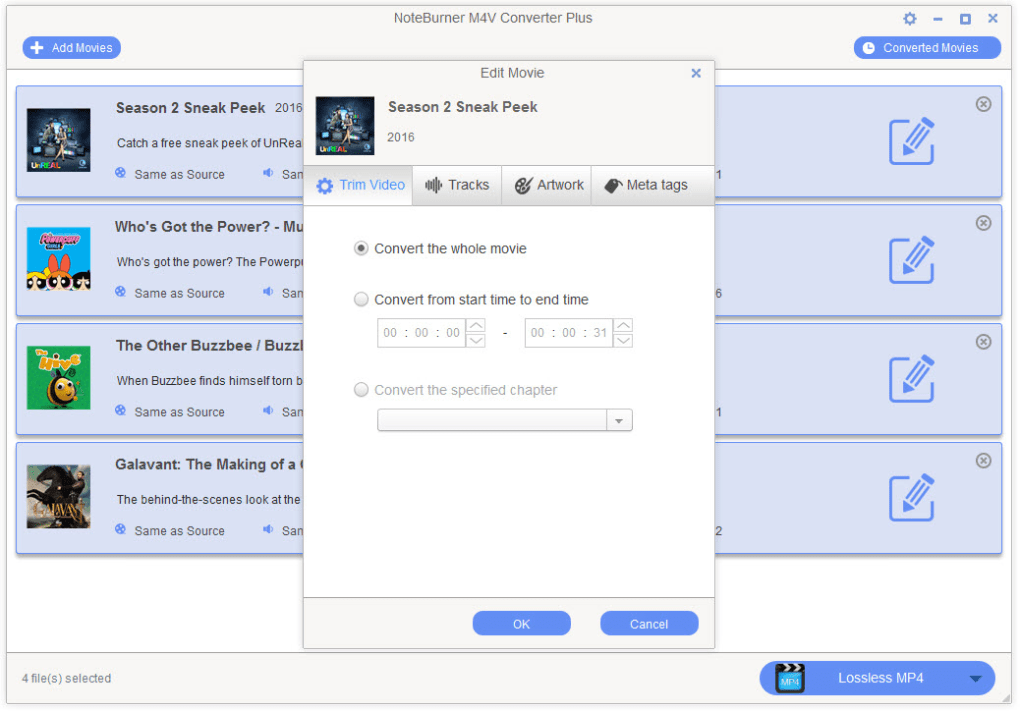This screenshot has width=1020, height=712.
Task: Edit The Other Buzzbee movie
Action: (x=911, y=379)
